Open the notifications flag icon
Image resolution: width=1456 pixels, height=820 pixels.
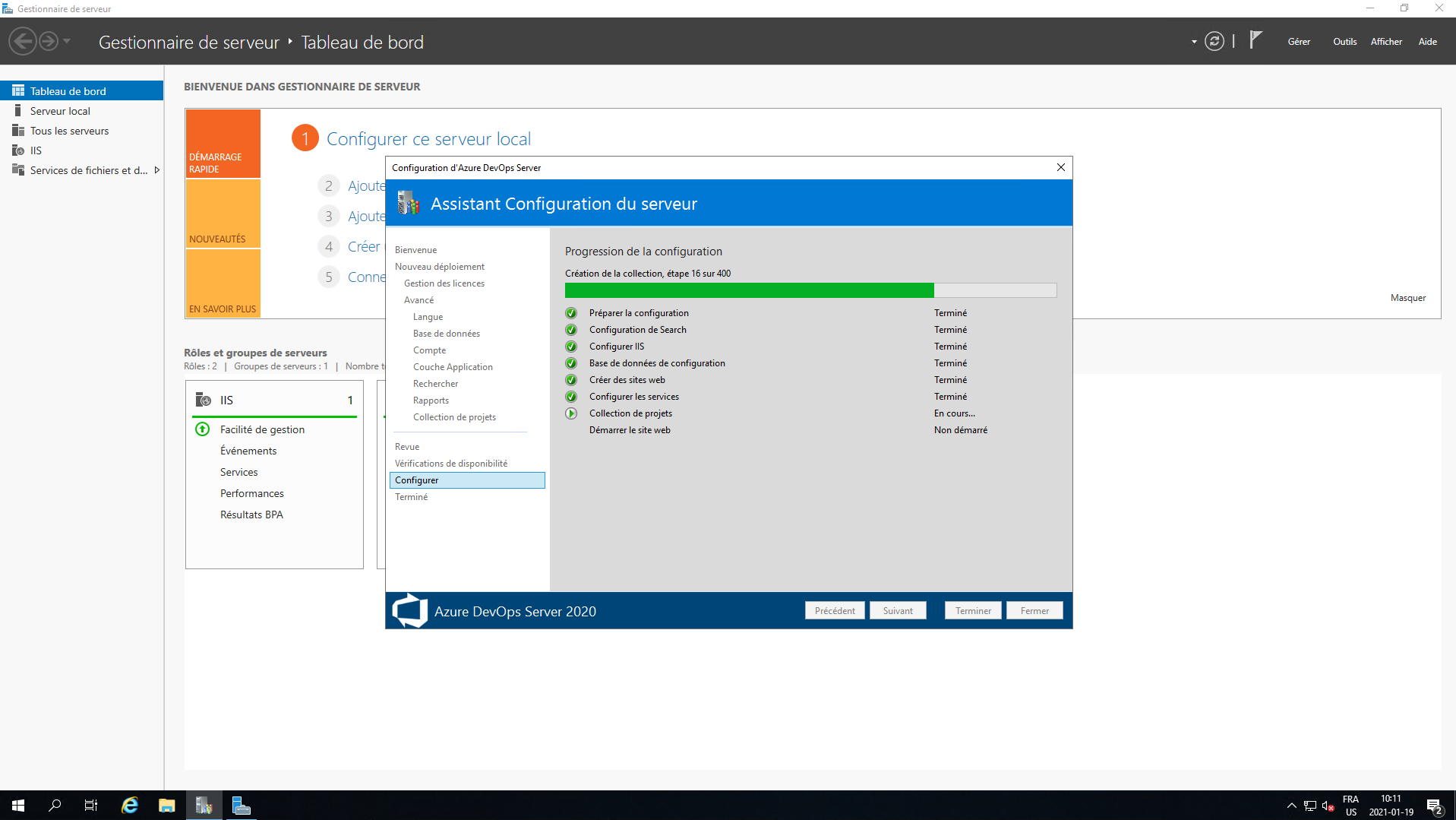1255,40
